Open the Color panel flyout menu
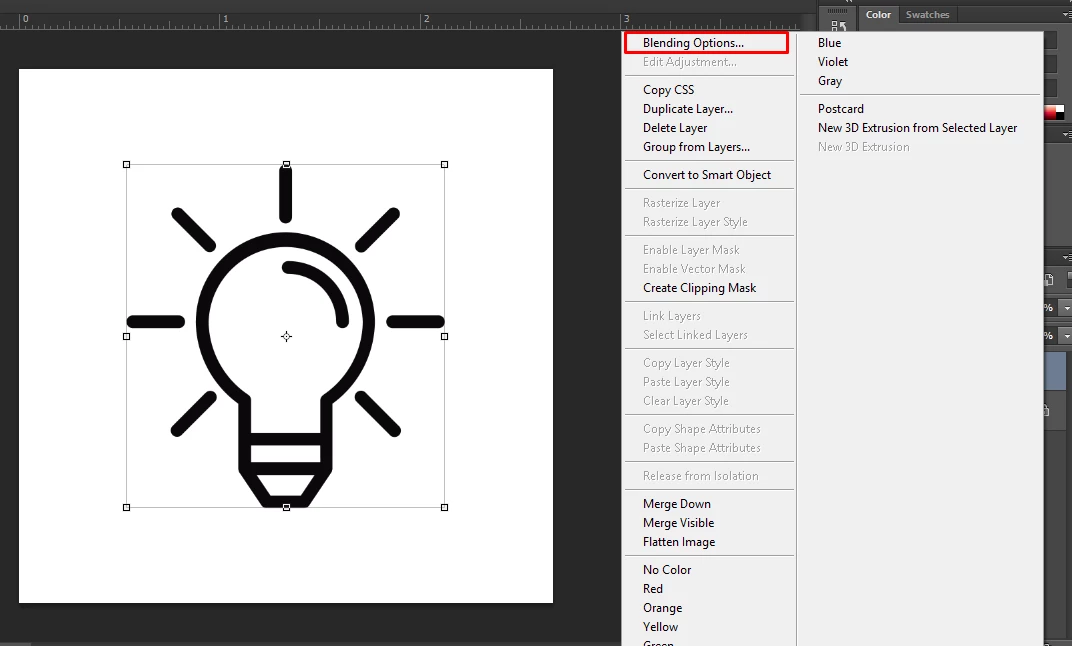This screenshot has height=646, width=1072. [1066, 14]
